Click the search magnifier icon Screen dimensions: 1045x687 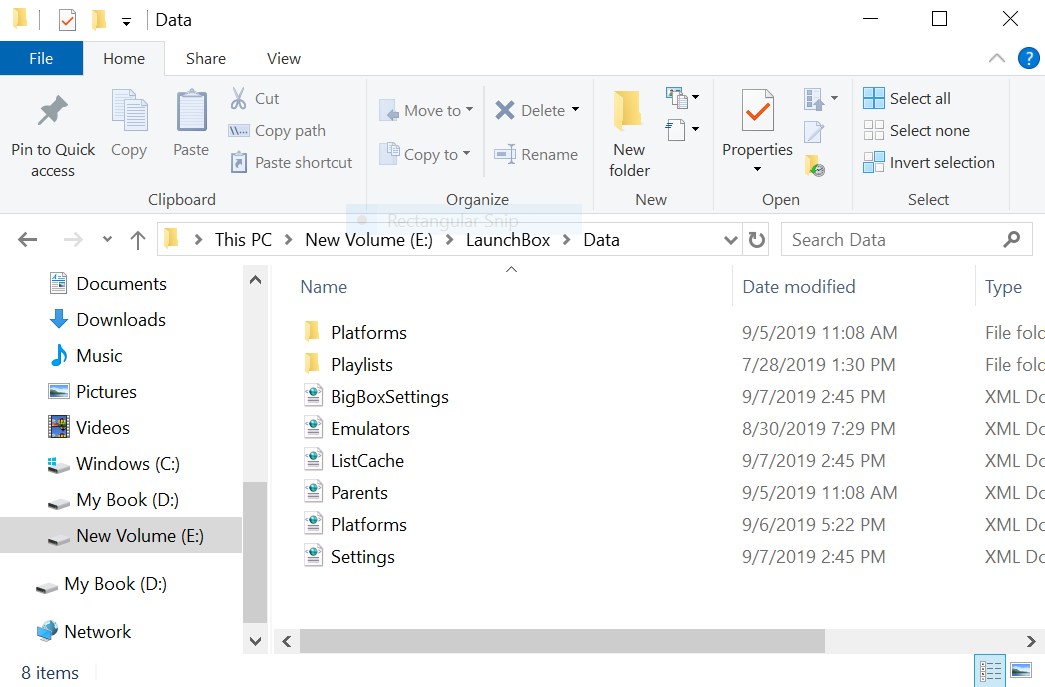tap(1012, 239)
